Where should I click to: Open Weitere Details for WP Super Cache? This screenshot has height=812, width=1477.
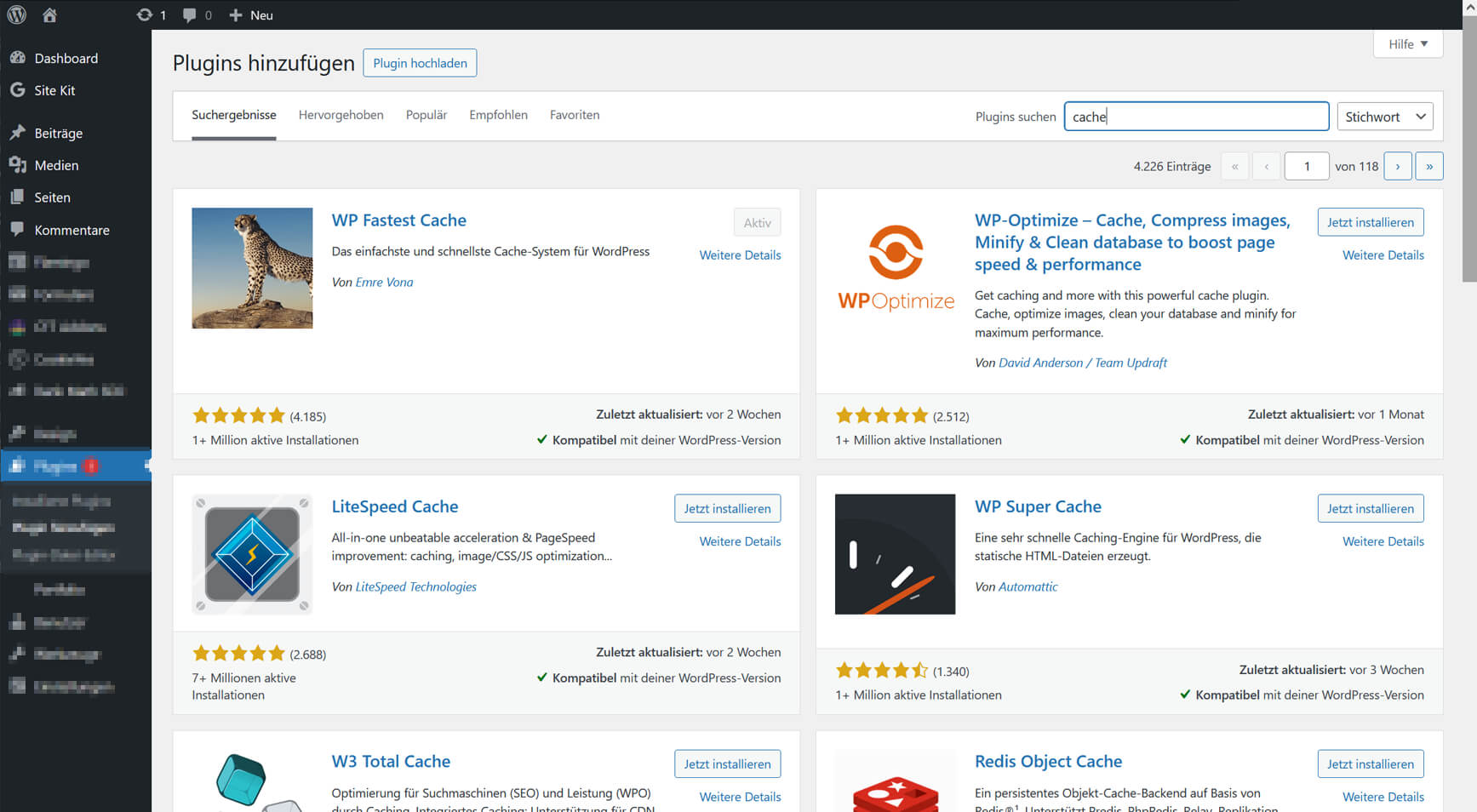click(x=1383, y=541)
